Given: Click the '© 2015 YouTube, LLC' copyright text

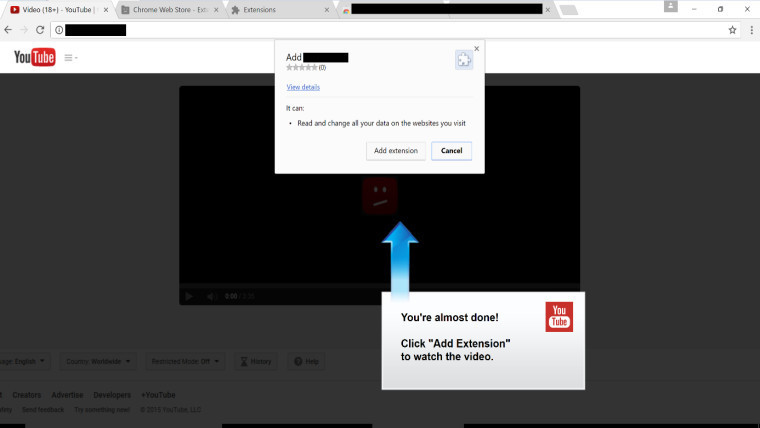Looking at the screenshot, I should (x=171, y=410).
